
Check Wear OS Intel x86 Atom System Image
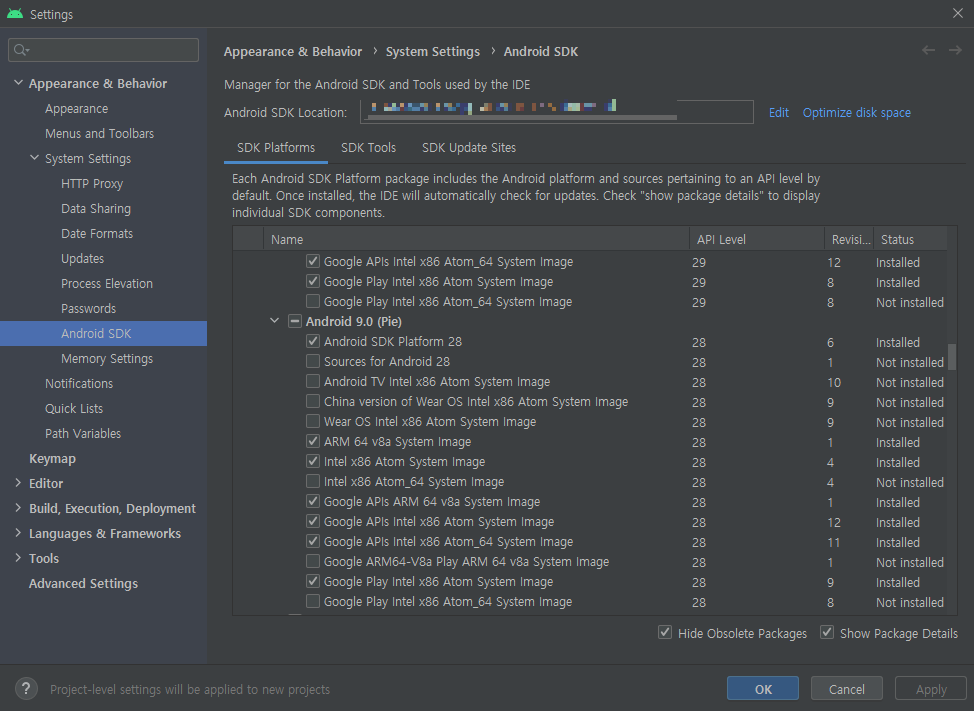313,421
